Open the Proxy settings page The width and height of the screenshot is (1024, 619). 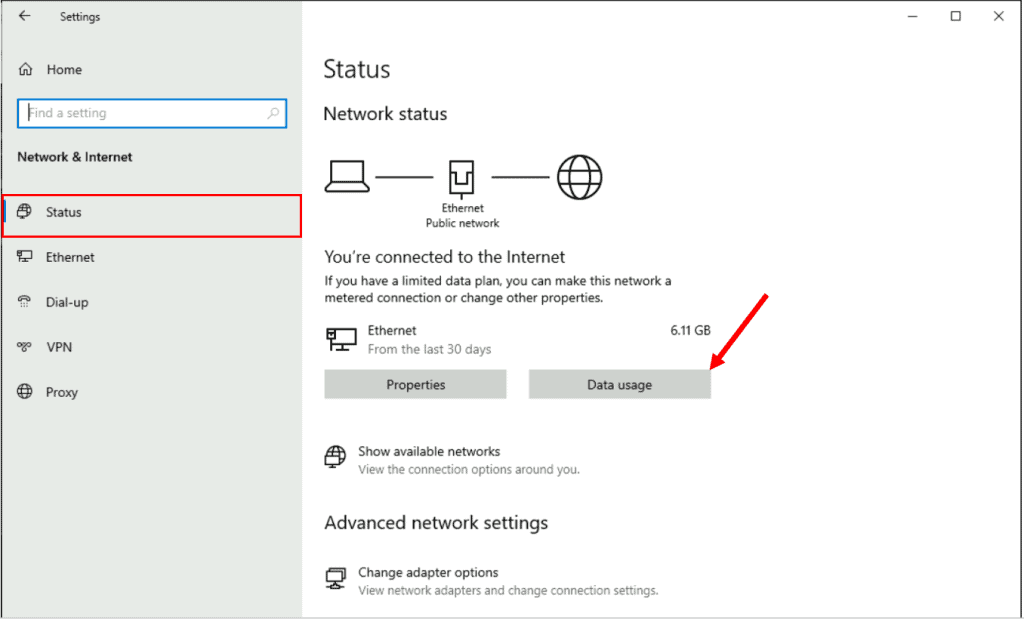62,392
